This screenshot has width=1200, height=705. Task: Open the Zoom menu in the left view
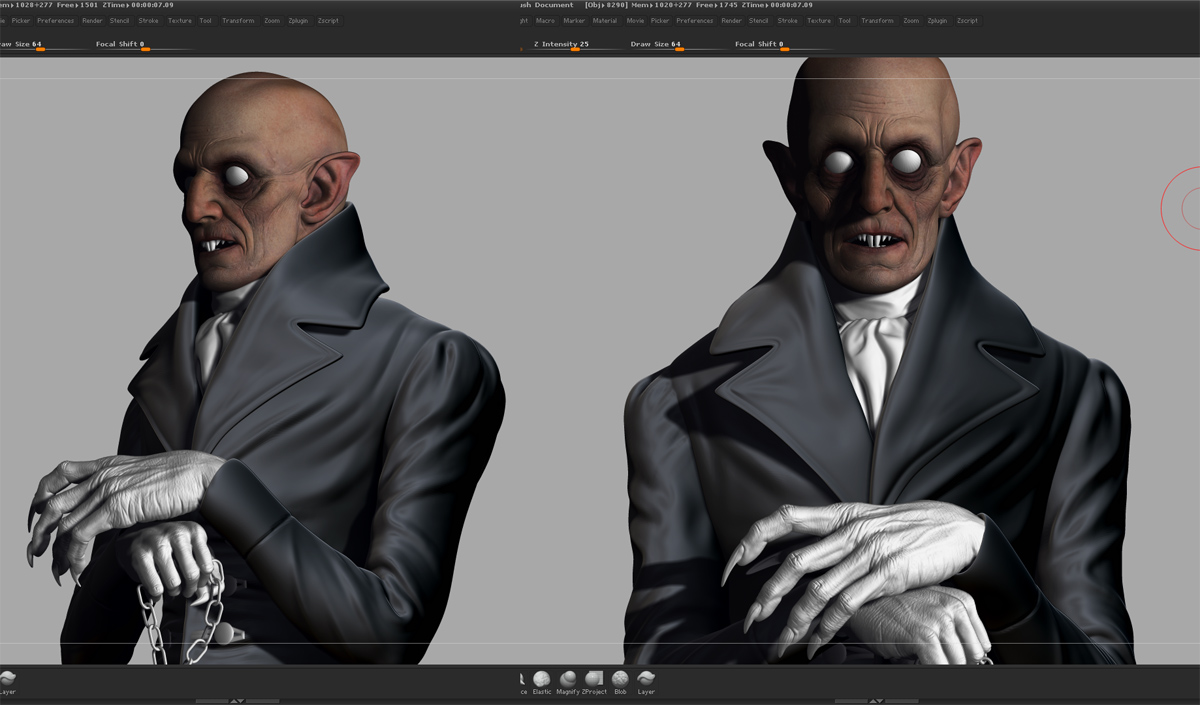coord(272,20)
